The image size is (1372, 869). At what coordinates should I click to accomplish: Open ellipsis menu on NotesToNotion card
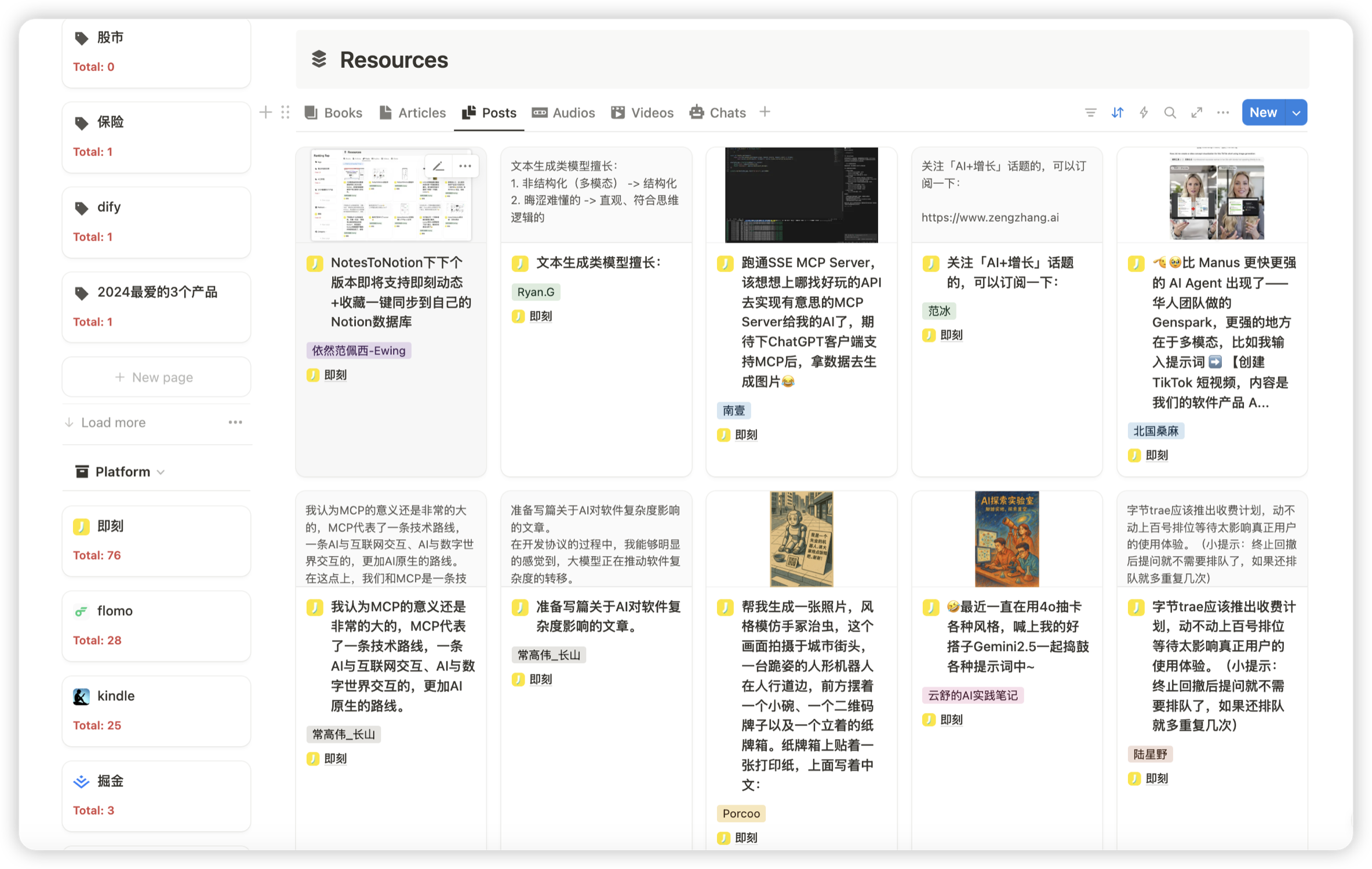pos(465,166)
